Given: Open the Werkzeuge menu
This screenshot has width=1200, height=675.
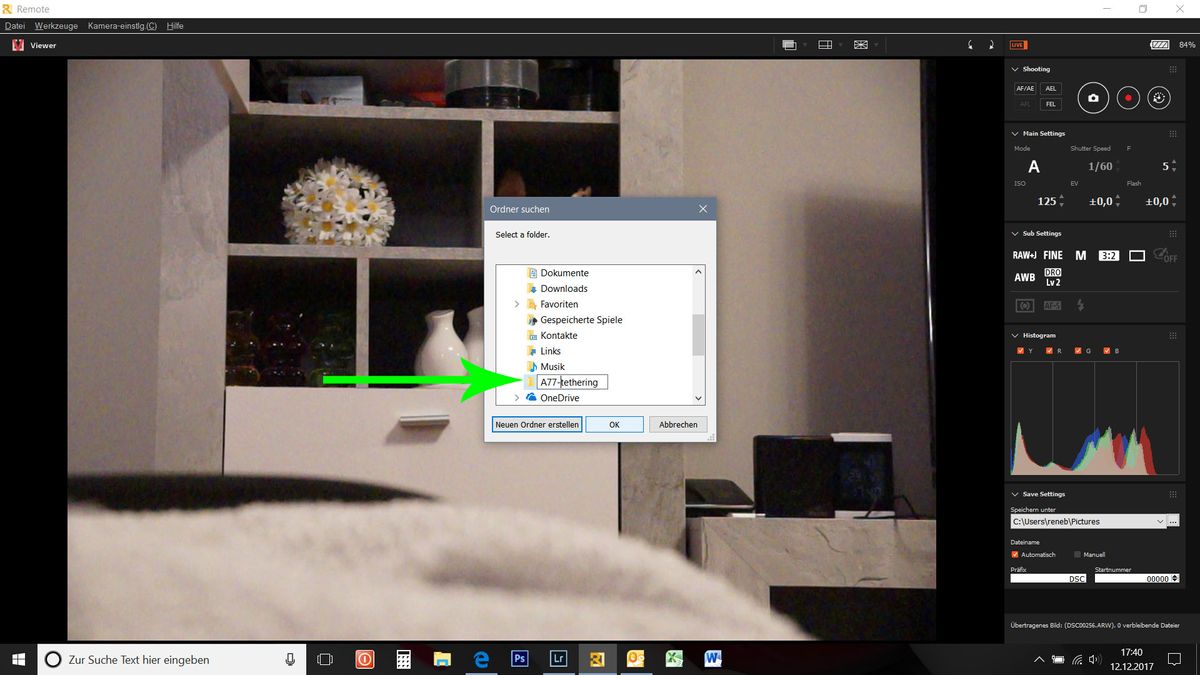Looking at the screenshot, I should (x=56, y=25).
